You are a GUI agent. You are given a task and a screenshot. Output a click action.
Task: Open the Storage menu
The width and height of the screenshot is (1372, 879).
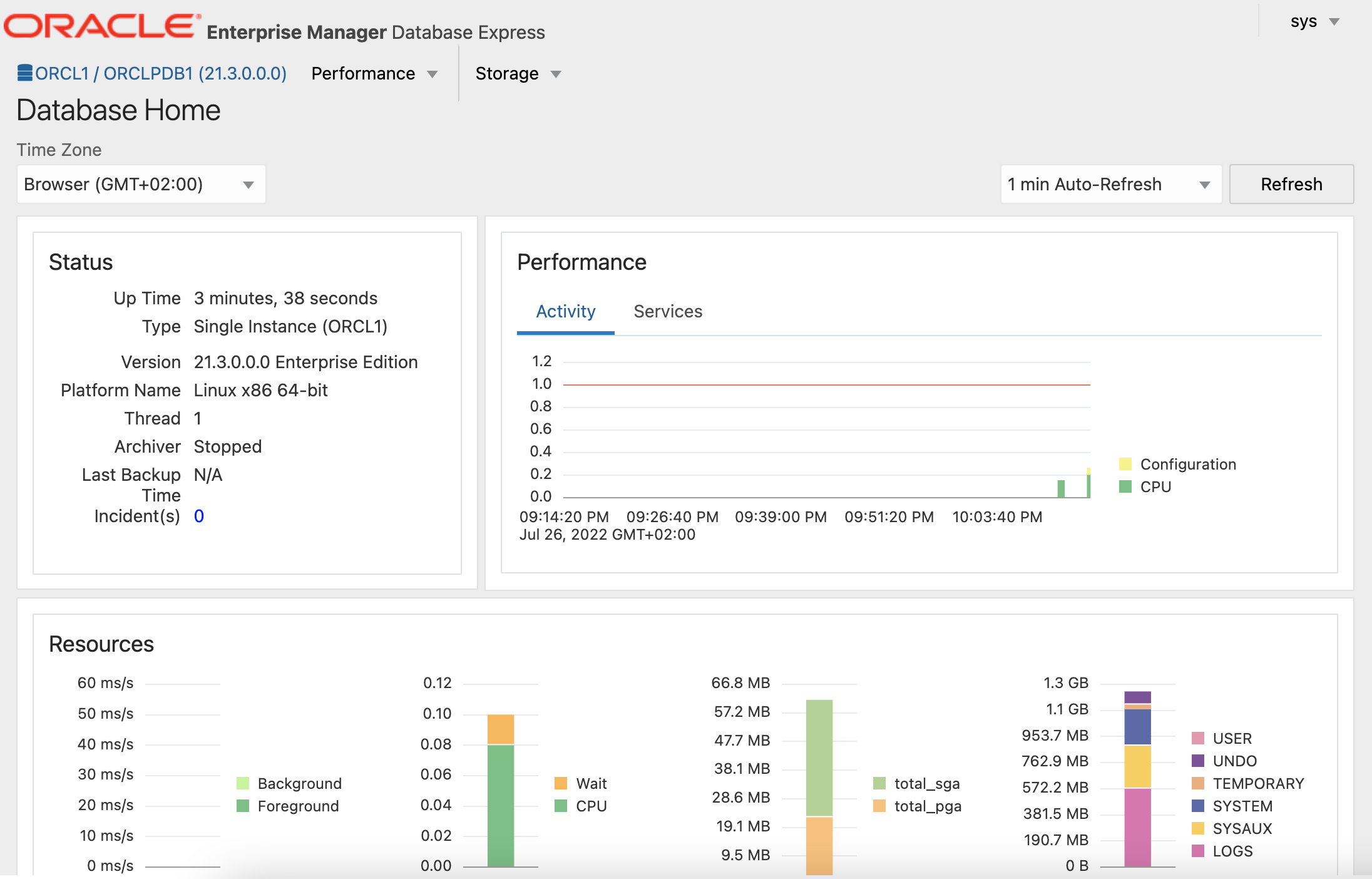pos(518,74)
